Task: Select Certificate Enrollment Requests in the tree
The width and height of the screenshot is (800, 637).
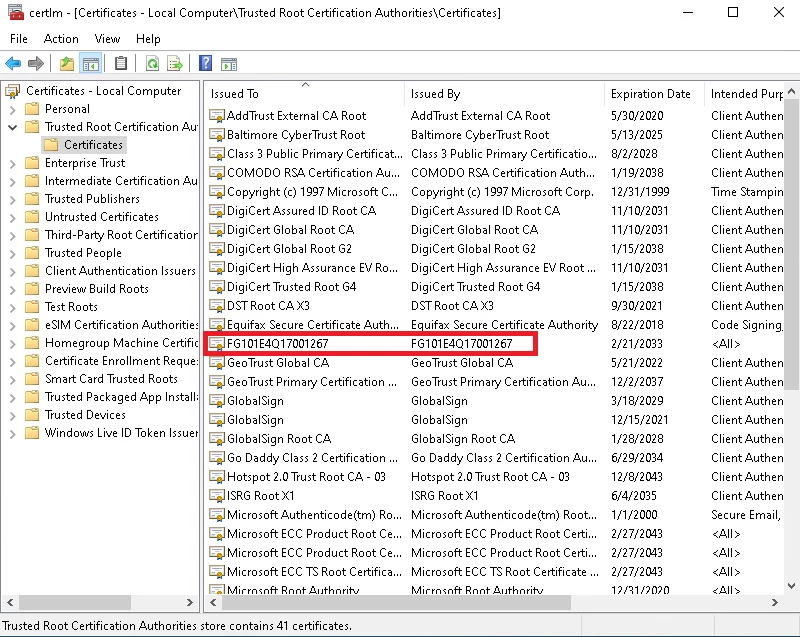Action: tap(121, 361)
